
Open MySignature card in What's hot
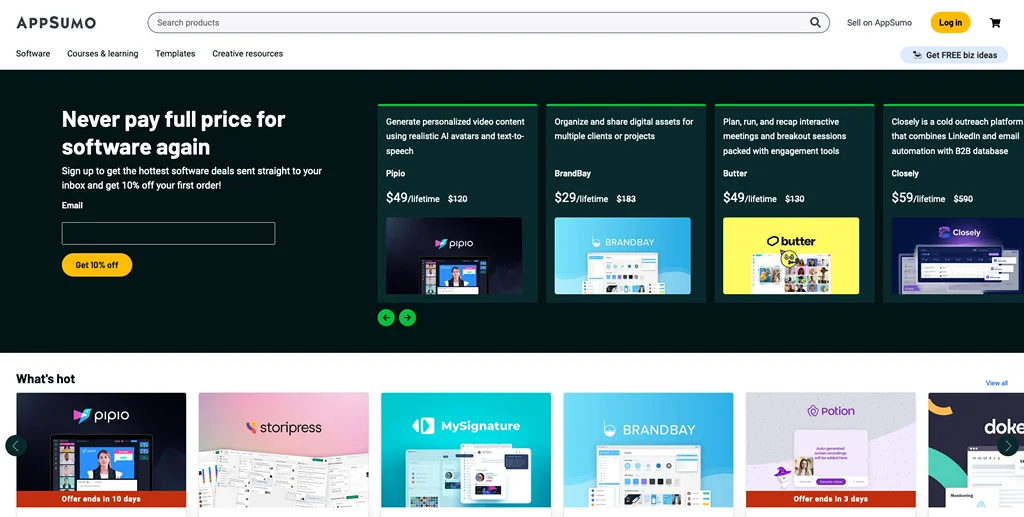[466, 450]
